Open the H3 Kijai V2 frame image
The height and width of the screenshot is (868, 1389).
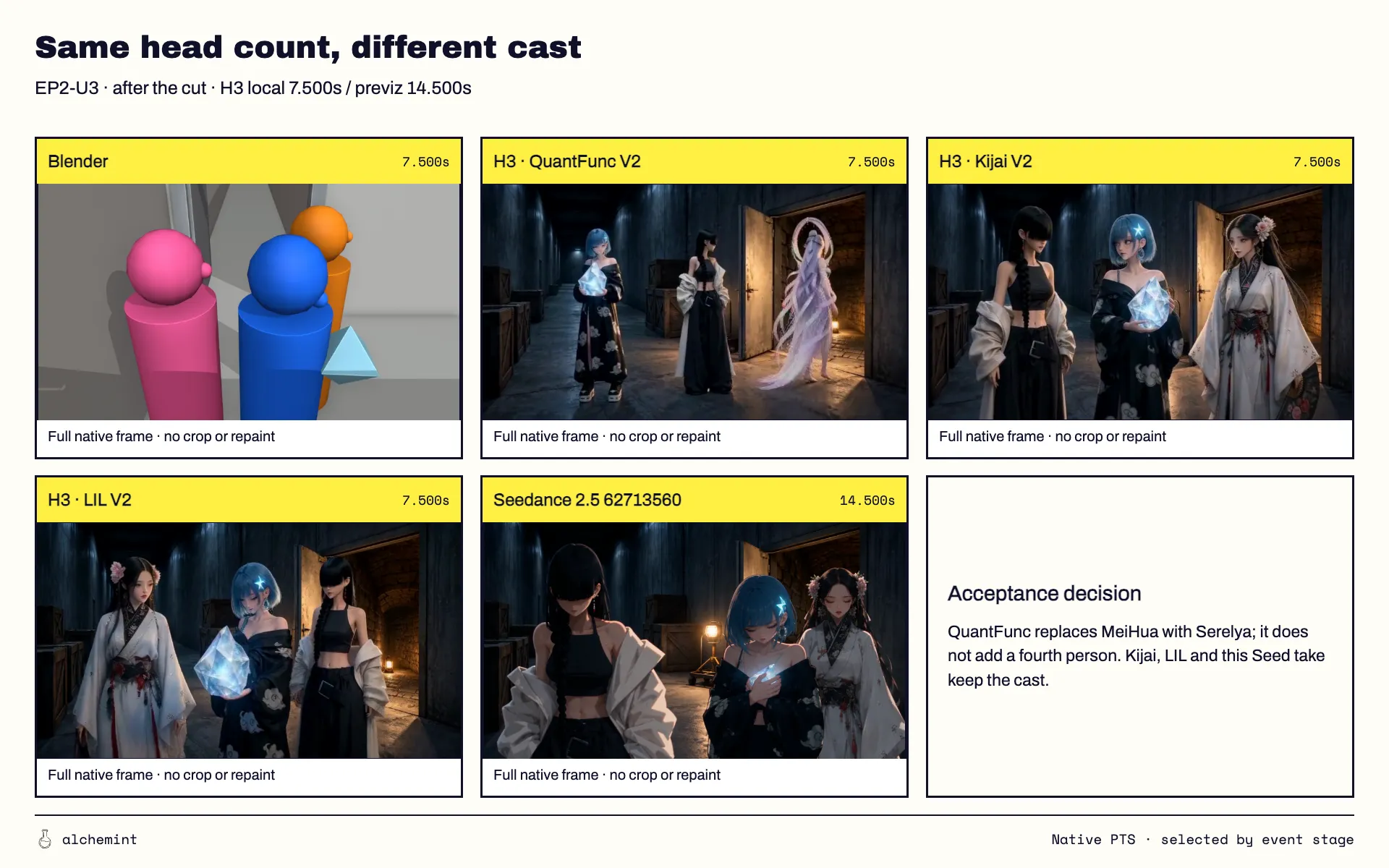(x=1140, y=302)
